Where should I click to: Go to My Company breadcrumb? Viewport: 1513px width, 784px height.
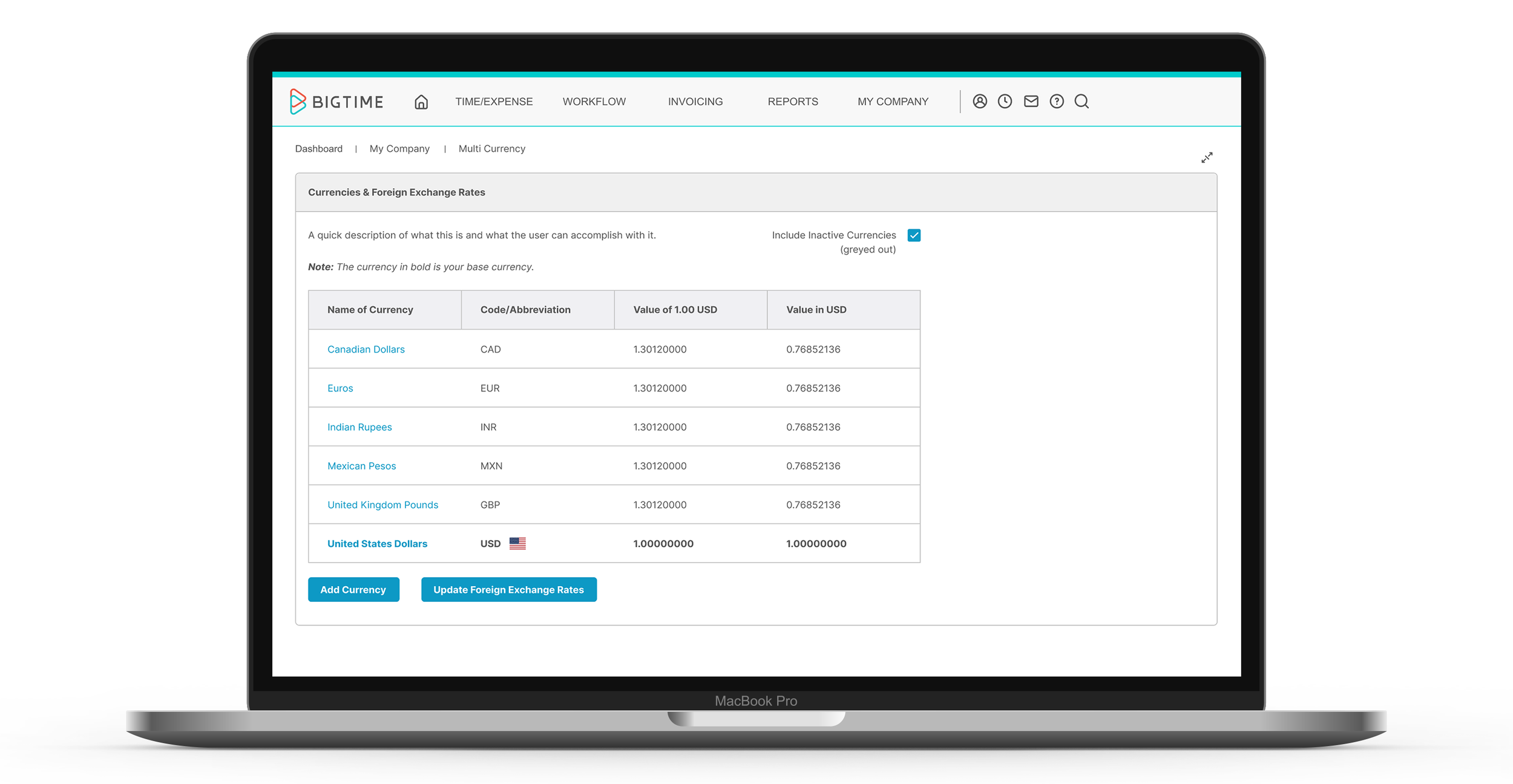point(399,149)
